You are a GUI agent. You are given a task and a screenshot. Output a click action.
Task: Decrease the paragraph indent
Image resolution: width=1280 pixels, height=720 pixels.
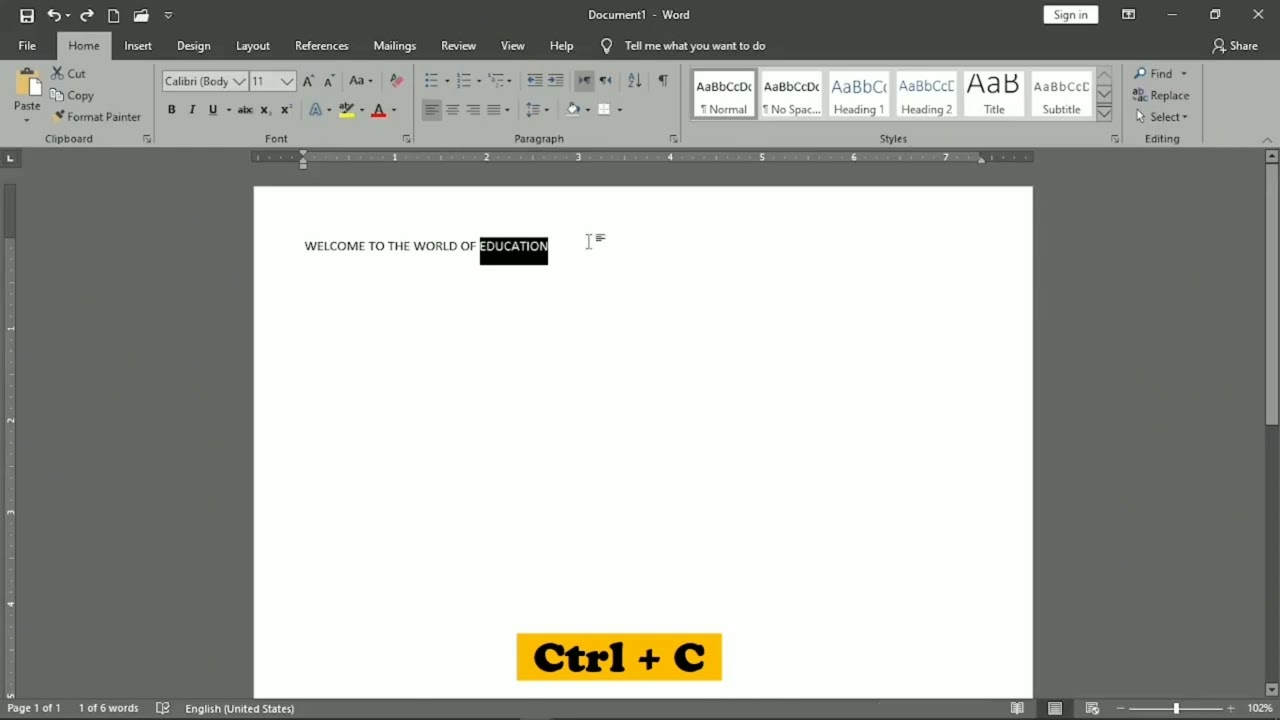(535, 81)
